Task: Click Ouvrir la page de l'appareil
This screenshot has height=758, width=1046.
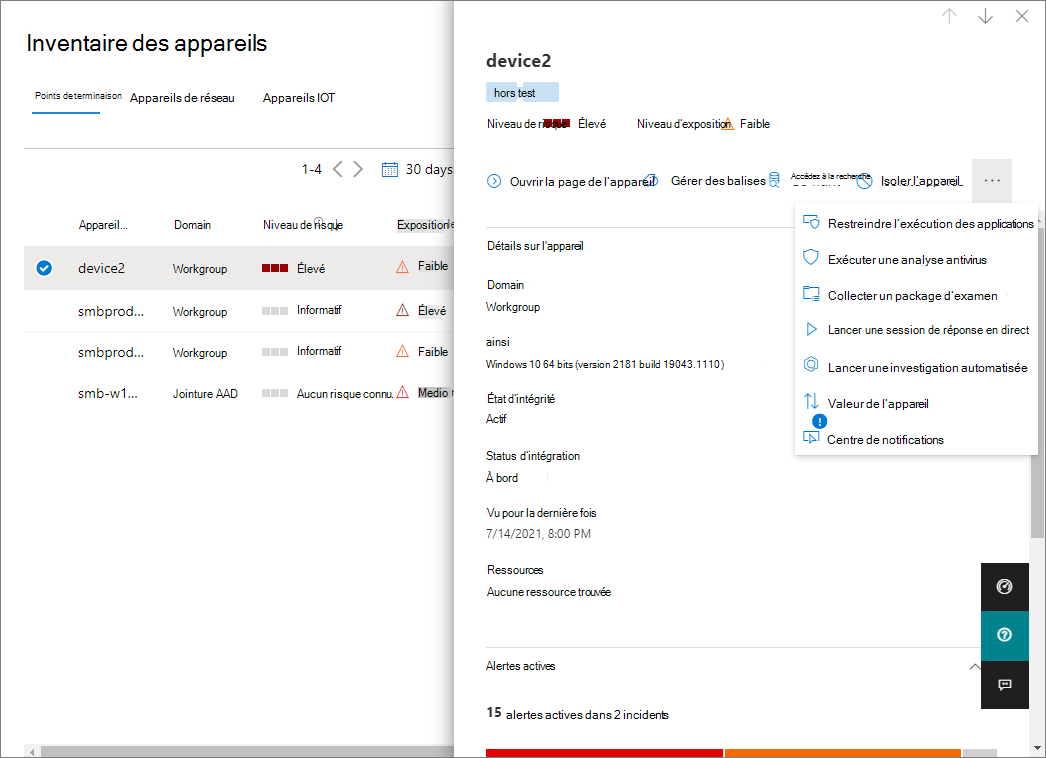Action: [x=582, y=181]
